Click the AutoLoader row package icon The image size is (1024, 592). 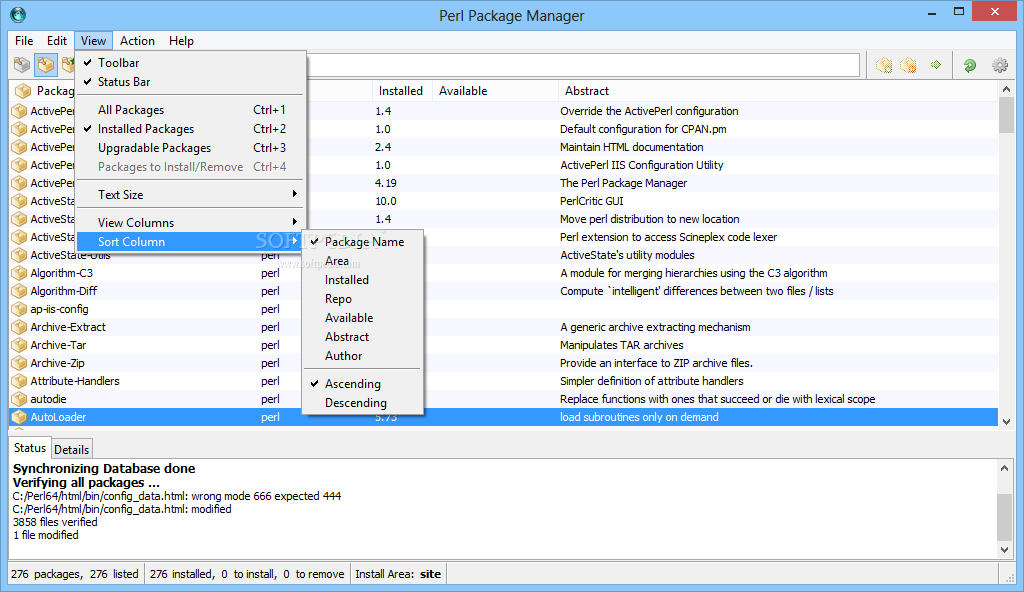tap(19, 417)
